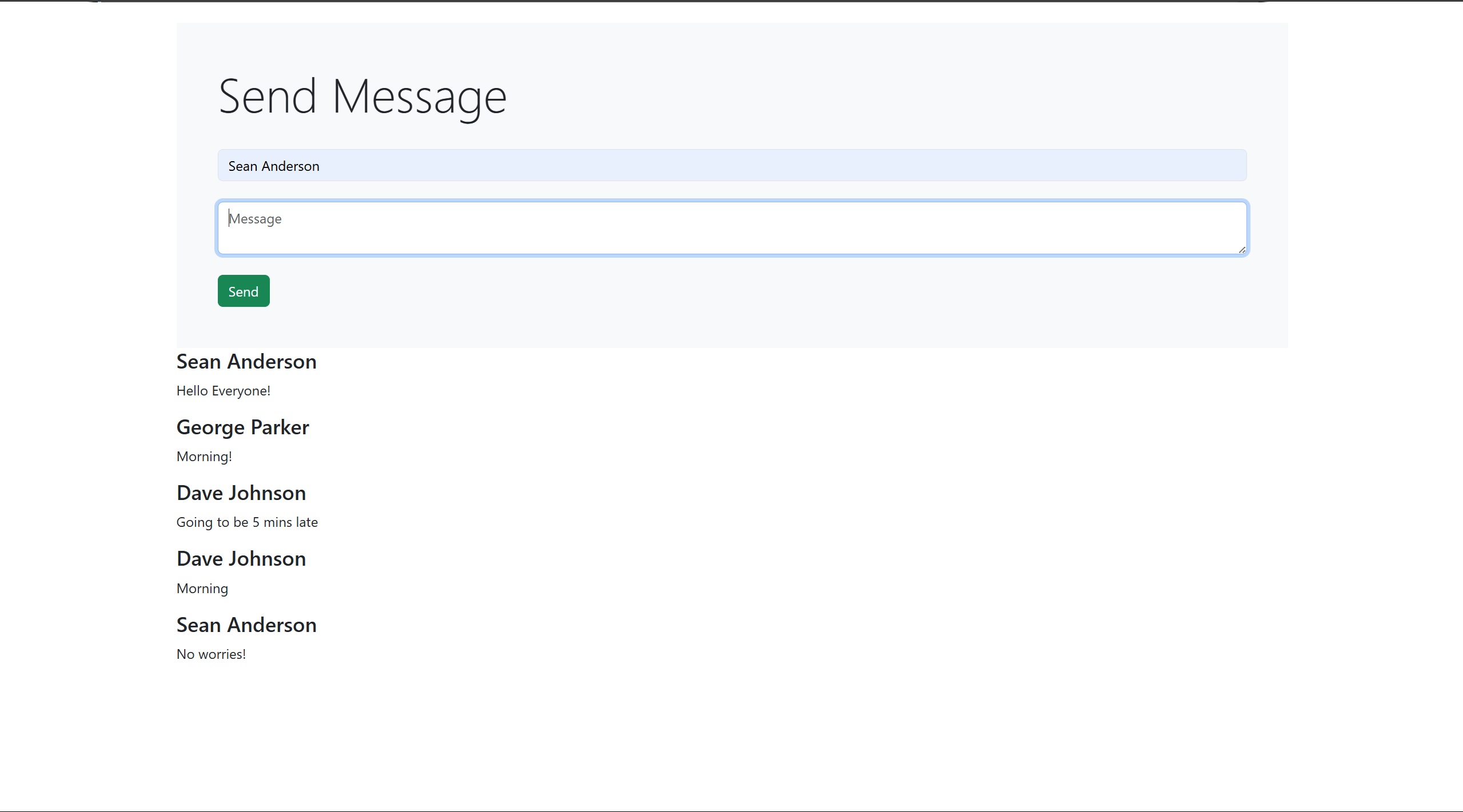This screenshot has height=812, width=1463.
Task: Select Dave Johnson name above the "Morning" message
Action: (241, 559)
